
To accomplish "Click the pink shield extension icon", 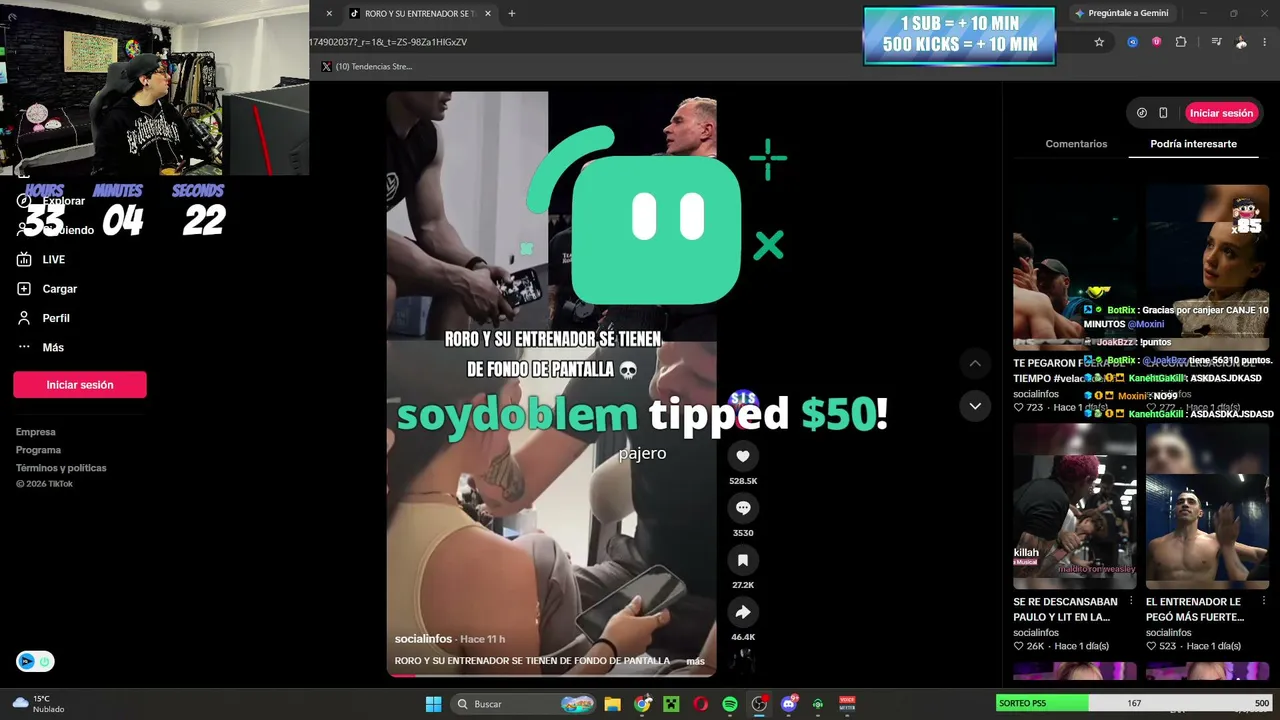I will pyautogui.click(x=1156, y=42).
